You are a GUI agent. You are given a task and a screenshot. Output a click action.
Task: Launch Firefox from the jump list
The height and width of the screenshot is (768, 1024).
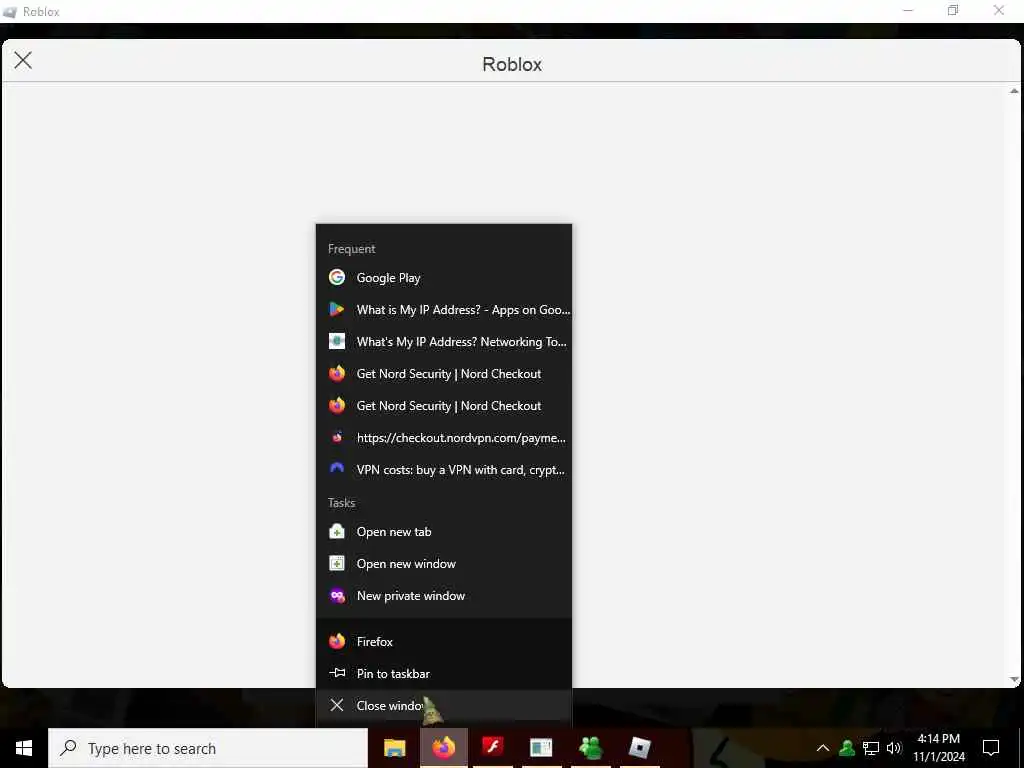click(443, 641)
